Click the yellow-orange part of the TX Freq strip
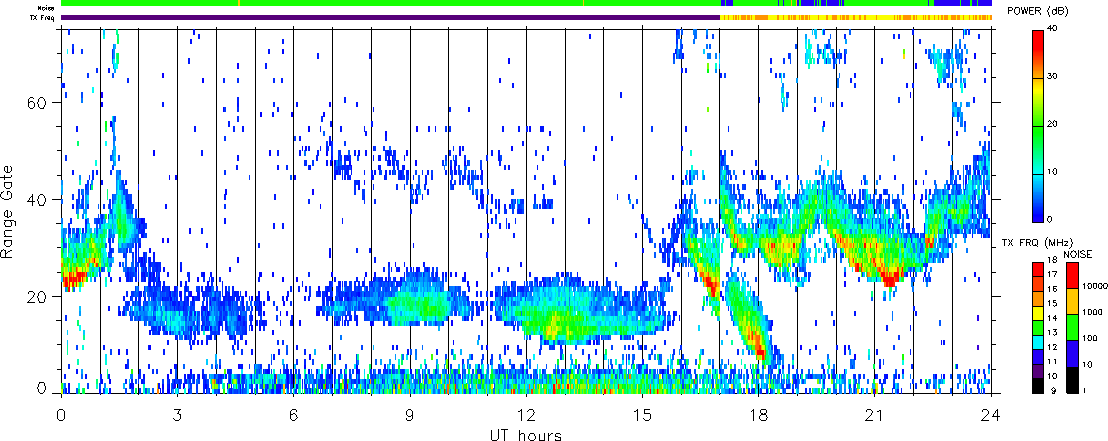Image resolution: width=1108 pixels, height=441 pixels. tap(856, 17)
